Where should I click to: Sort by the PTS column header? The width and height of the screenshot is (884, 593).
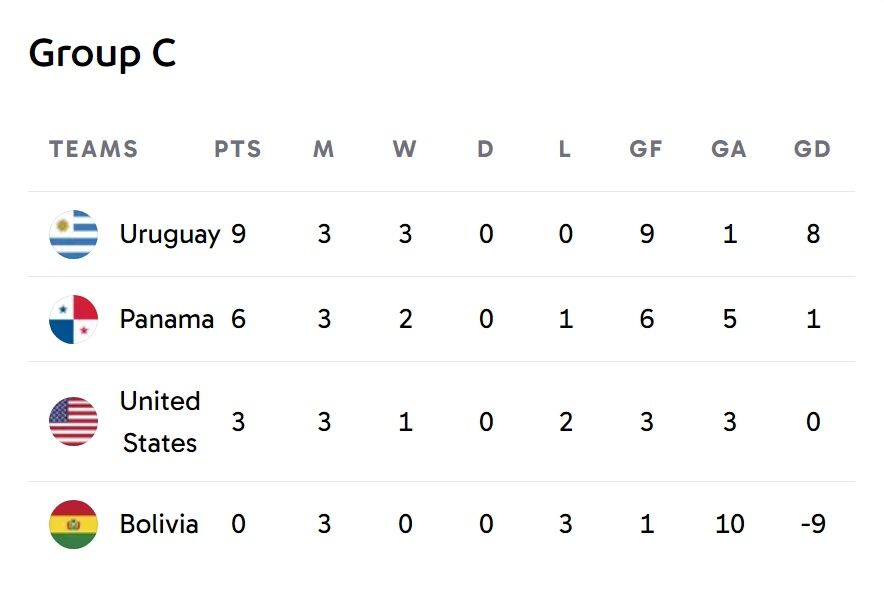pyautogui.click(x=238, y=150)
